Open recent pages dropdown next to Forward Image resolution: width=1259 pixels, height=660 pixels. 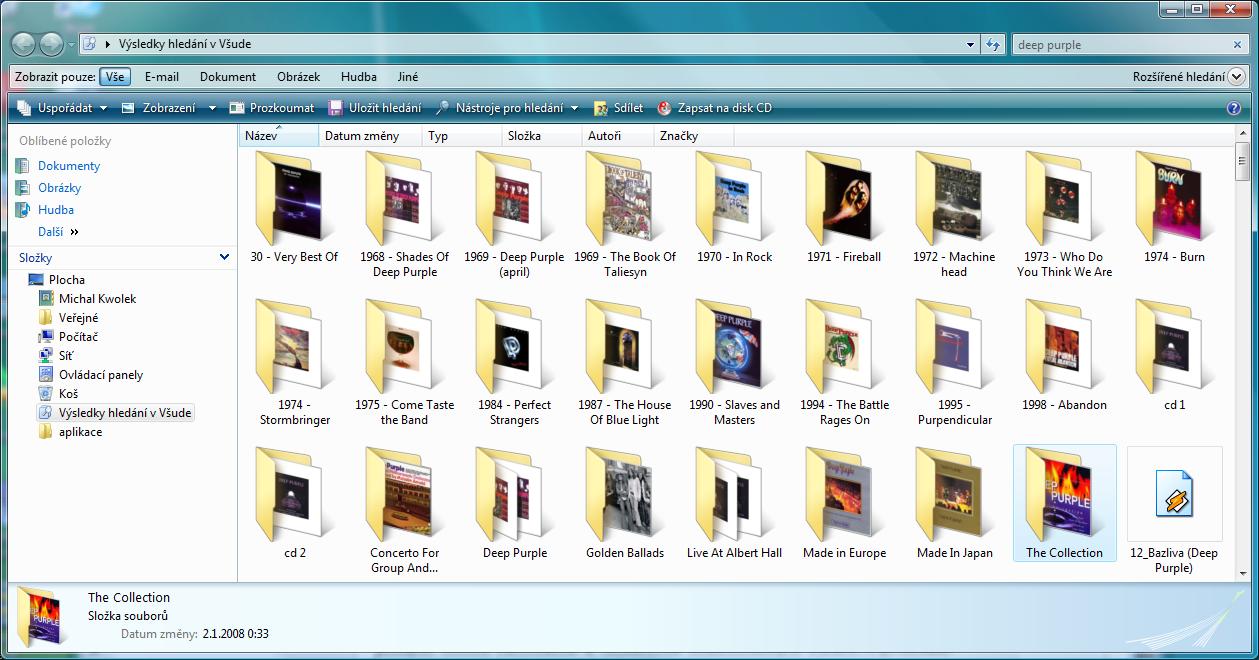[71, 45]
